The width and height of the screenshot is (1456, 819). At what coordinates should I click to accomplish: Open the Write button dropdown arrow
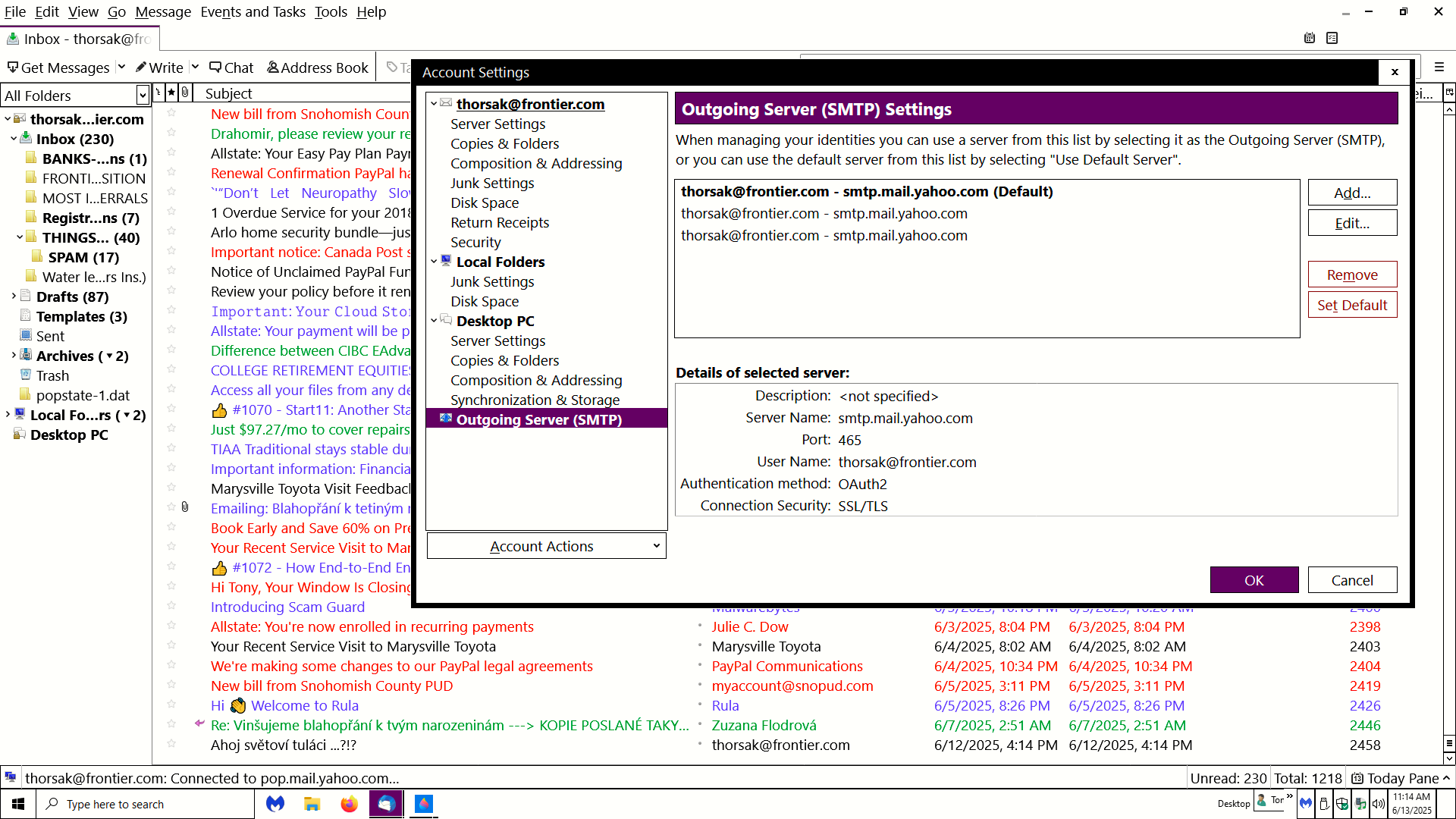point(195,67)
